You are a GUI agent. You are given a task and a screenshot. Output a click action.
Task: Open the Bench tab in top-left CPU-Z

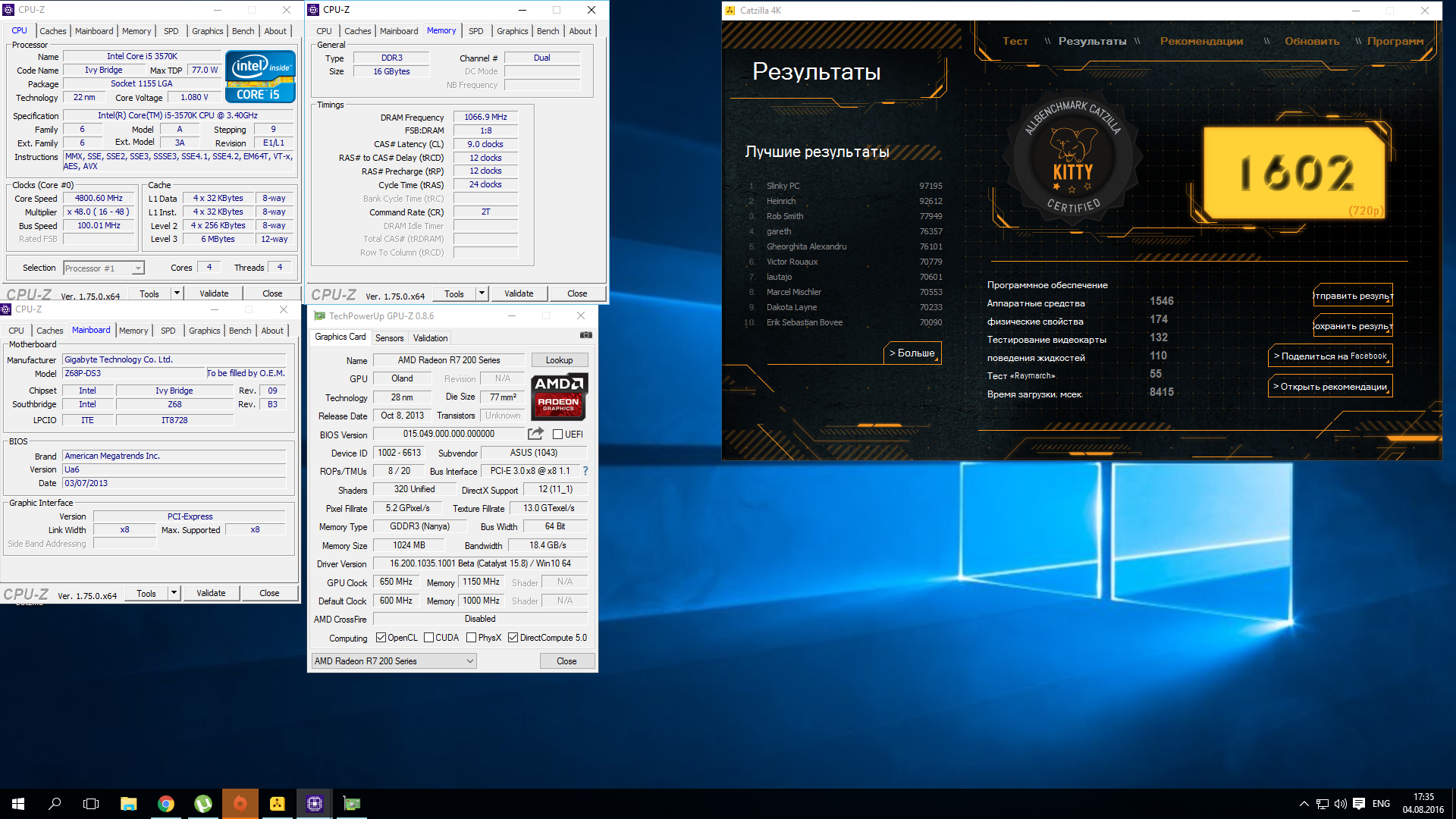(x=243, y=31)
